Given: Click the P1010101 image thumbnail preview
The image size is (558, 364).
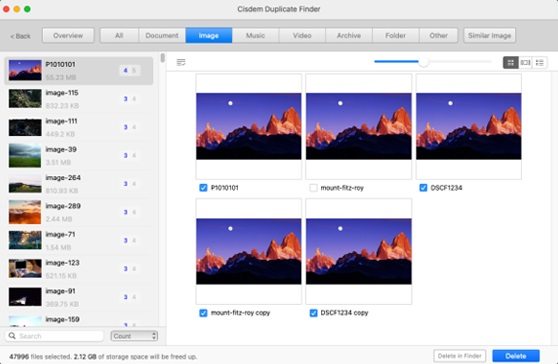Looking at the screenshot, I should [249, 126].
